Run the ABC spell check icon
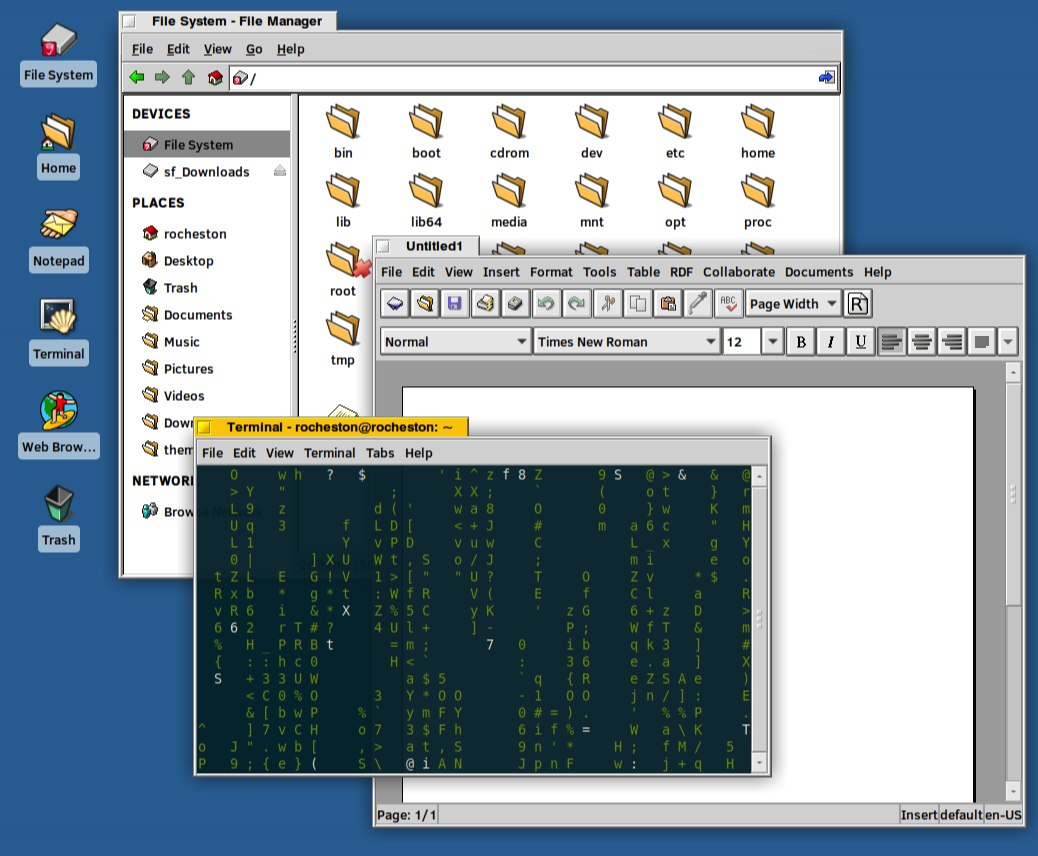Image resolution: width=1038 pixels, height=856 pixels. (728, 304)
